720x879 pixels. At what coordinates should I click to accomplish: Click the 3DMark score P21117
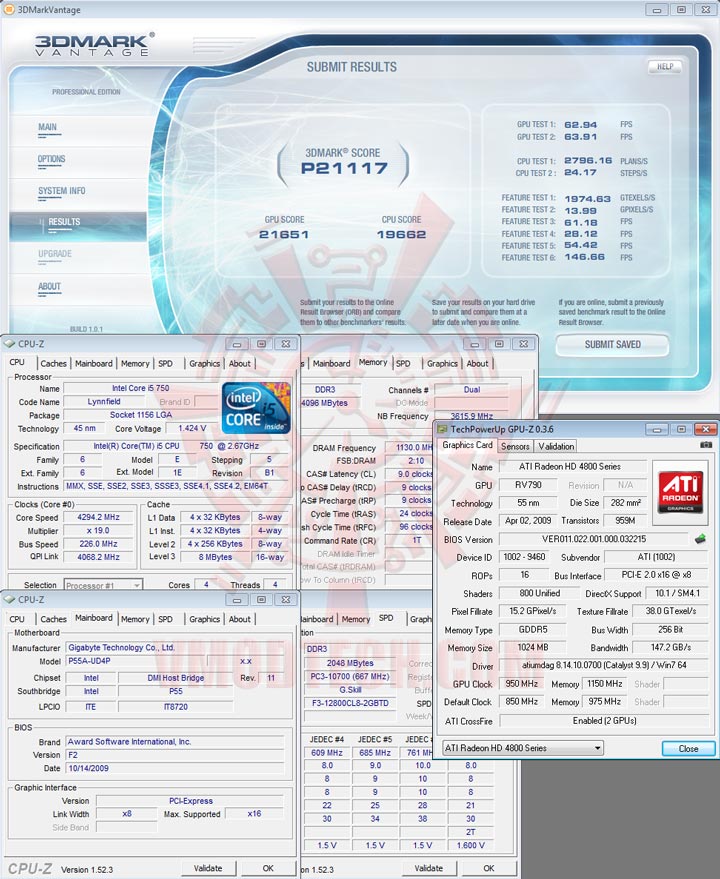click(x=344, y=168)
